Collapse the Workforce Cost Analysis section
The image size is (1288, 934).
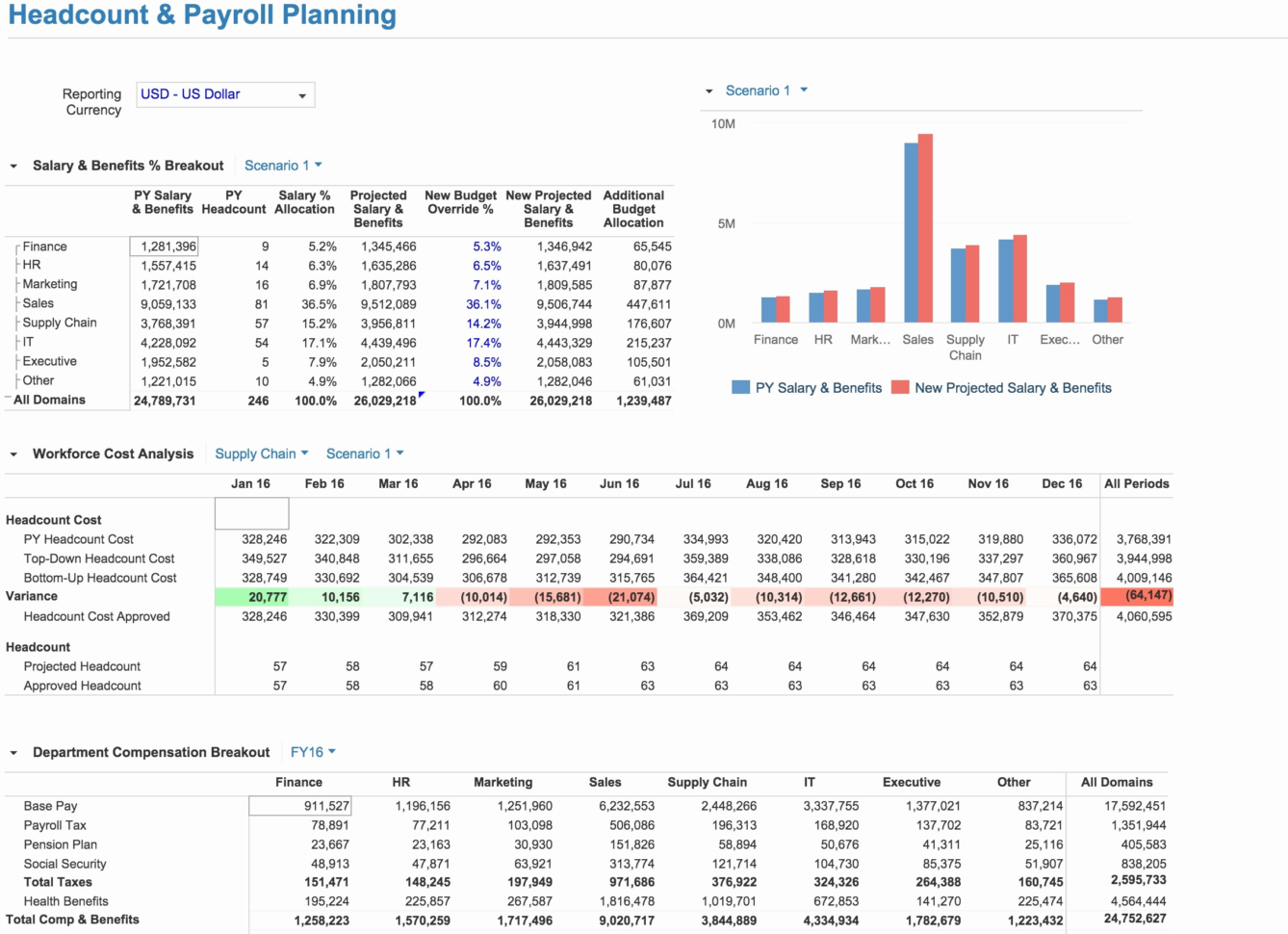[x=13, y=453]
